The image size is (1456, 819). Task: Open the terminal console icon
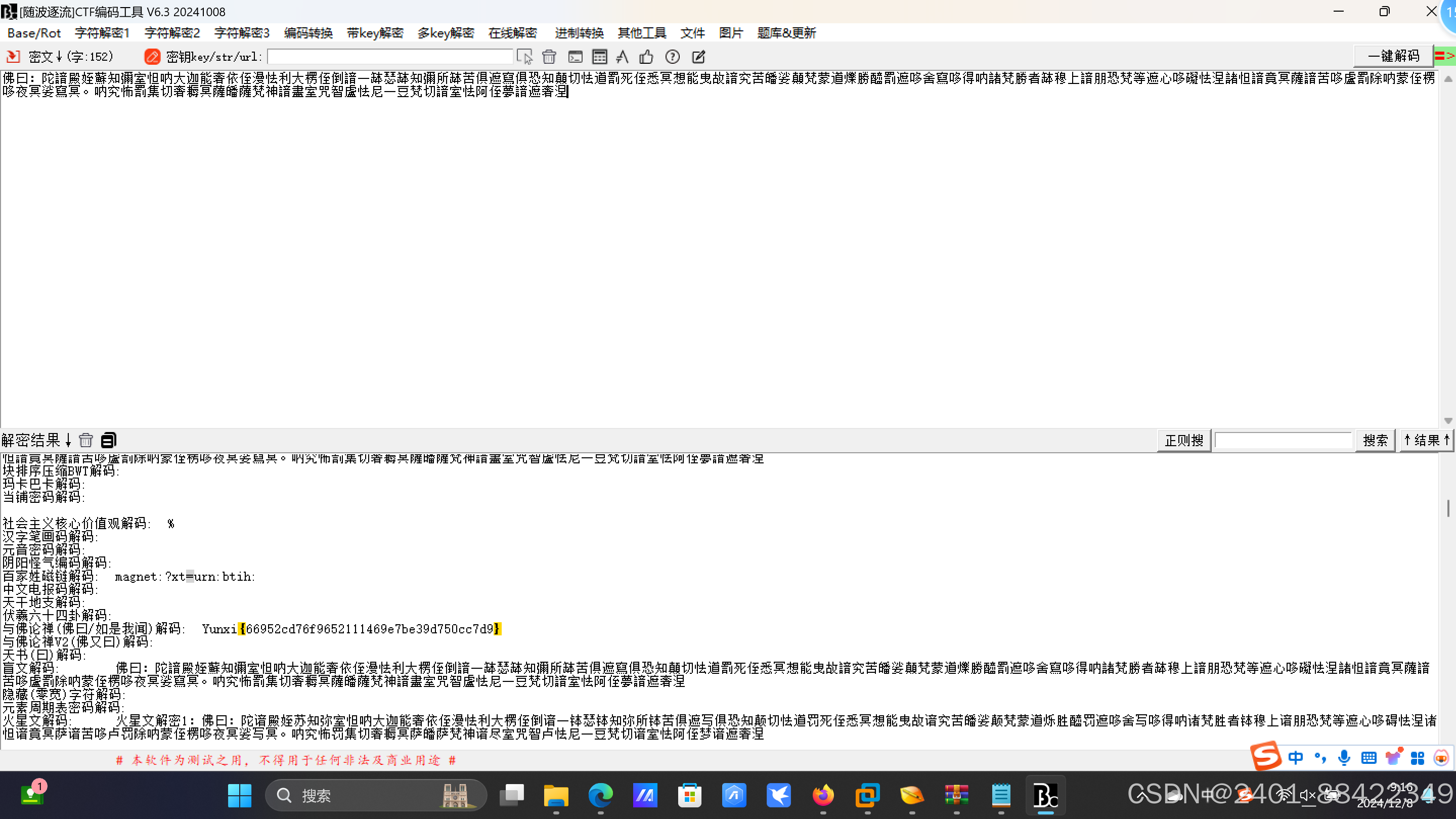[575, 57]
